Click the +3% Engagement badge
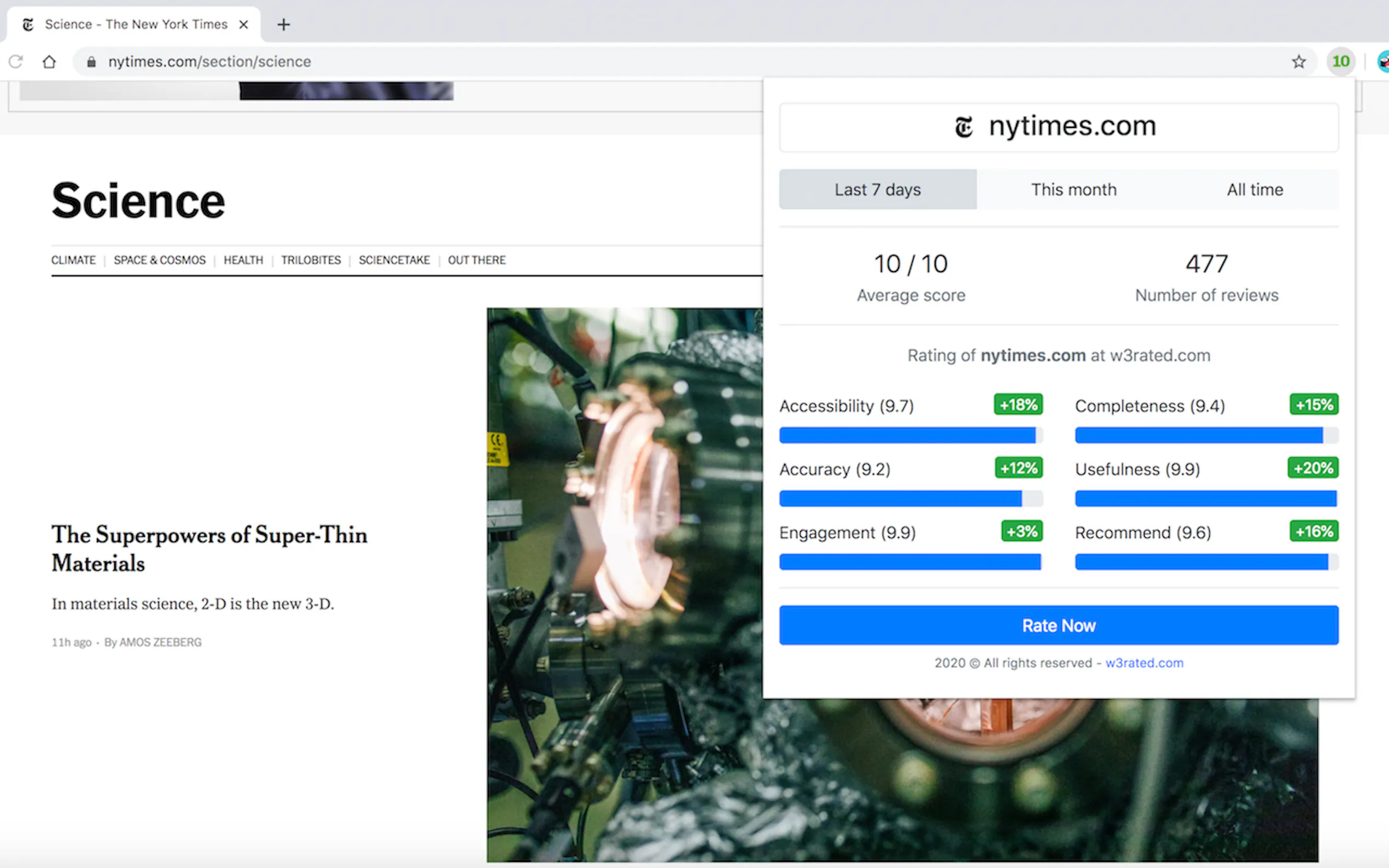This screenshot has height=868, width=1389. 1022,531
